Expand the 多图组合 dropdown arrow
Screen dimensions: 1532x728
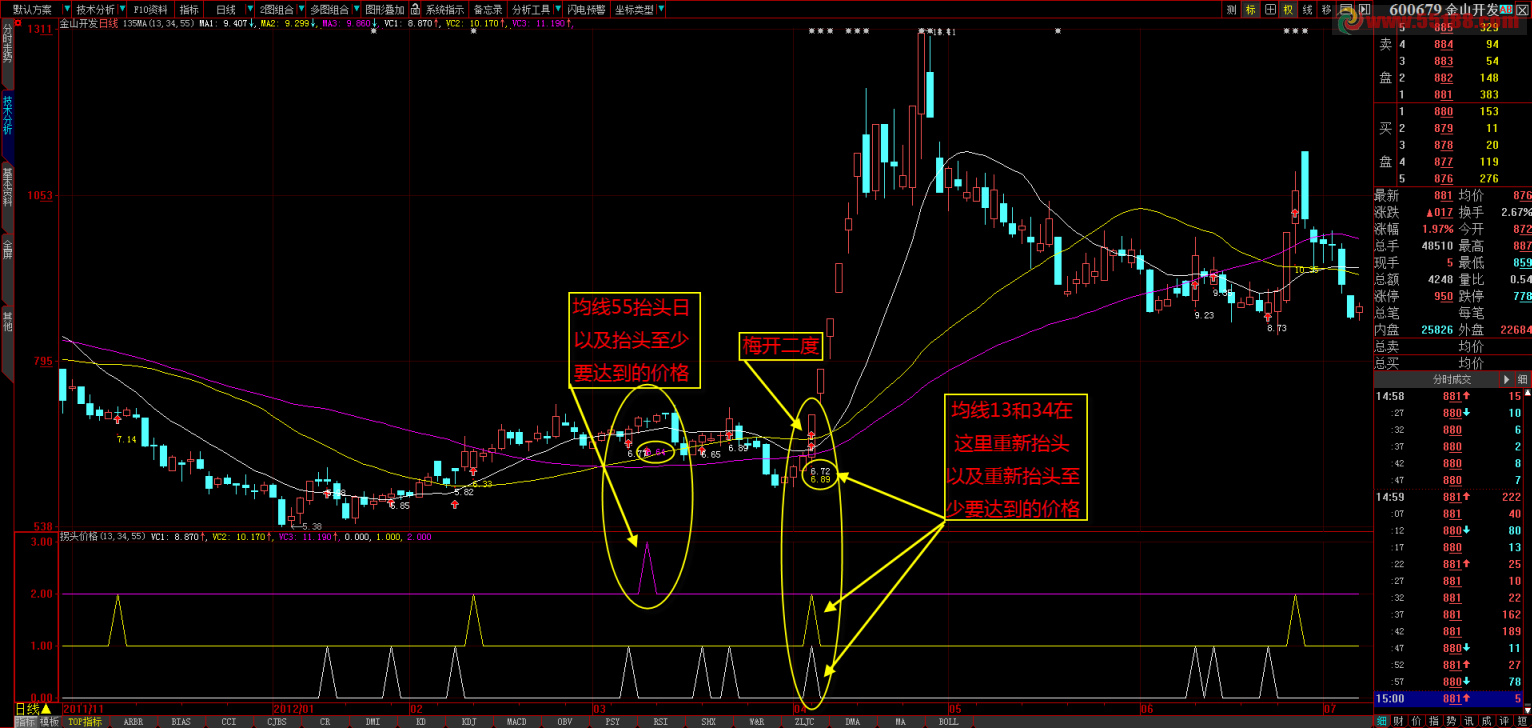(355, 9)
